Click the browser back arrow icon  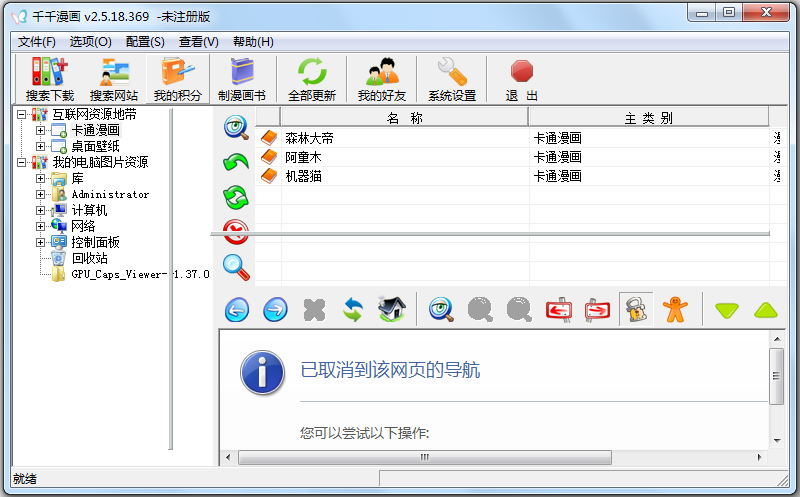tap(237, 310)
